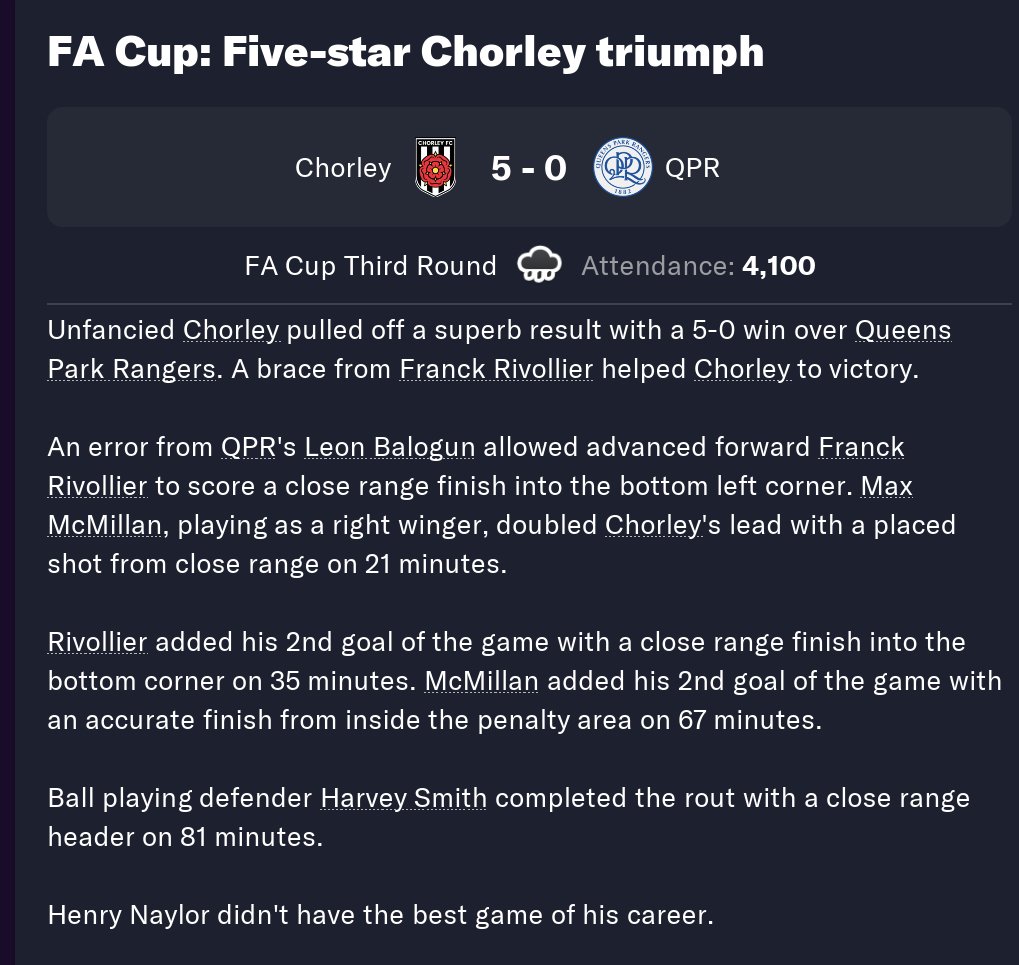Select Chorley team name beside the crest
Screen dimensions: 1019x965
point(343,168)
